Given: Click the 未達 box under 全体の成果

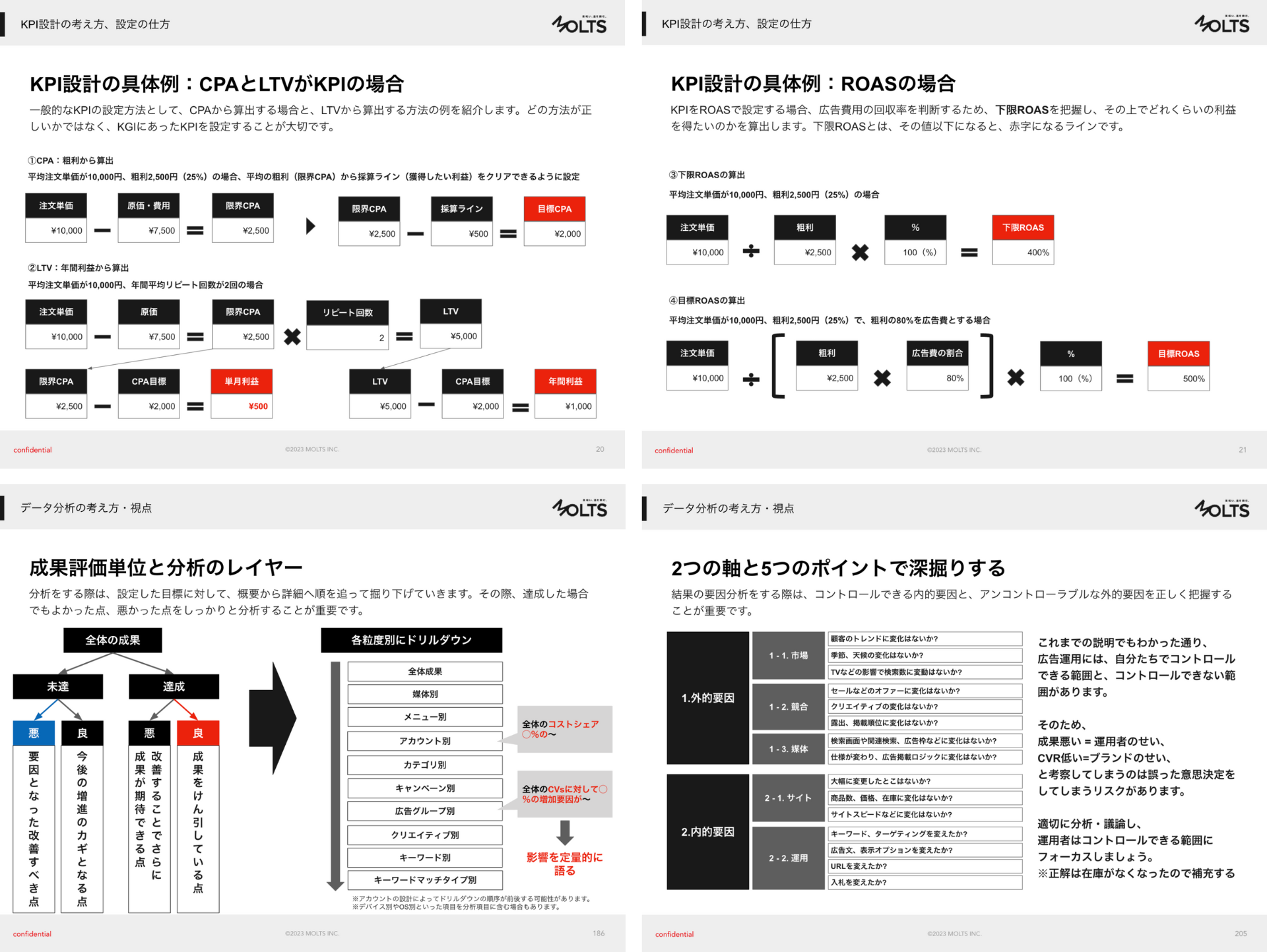Looking at the screenshot, I should (58, 687).
